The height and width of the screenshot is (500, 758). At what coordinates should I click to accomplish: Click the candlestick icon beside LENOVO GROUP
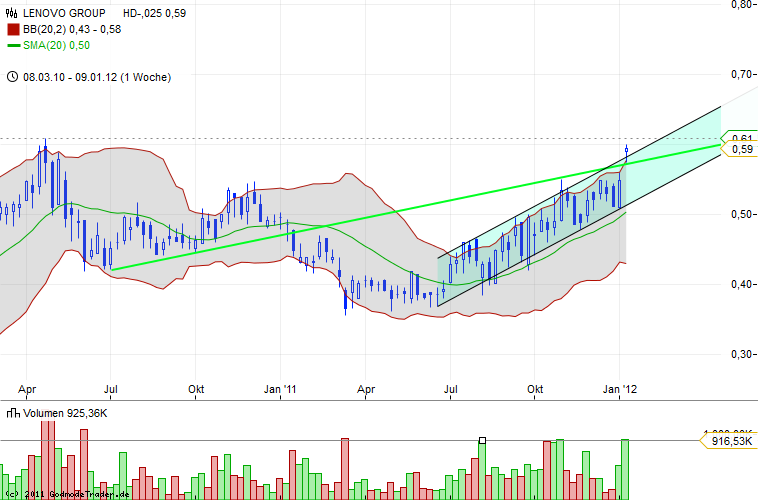(13, 14)
